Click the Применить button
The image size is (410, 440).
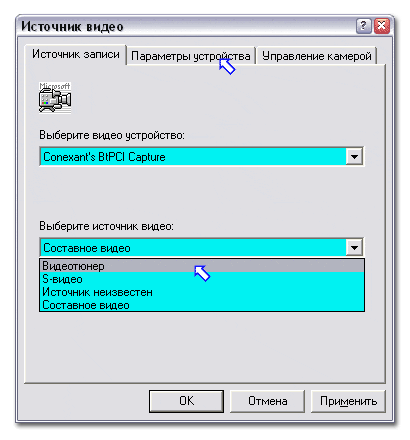[348, 401]
